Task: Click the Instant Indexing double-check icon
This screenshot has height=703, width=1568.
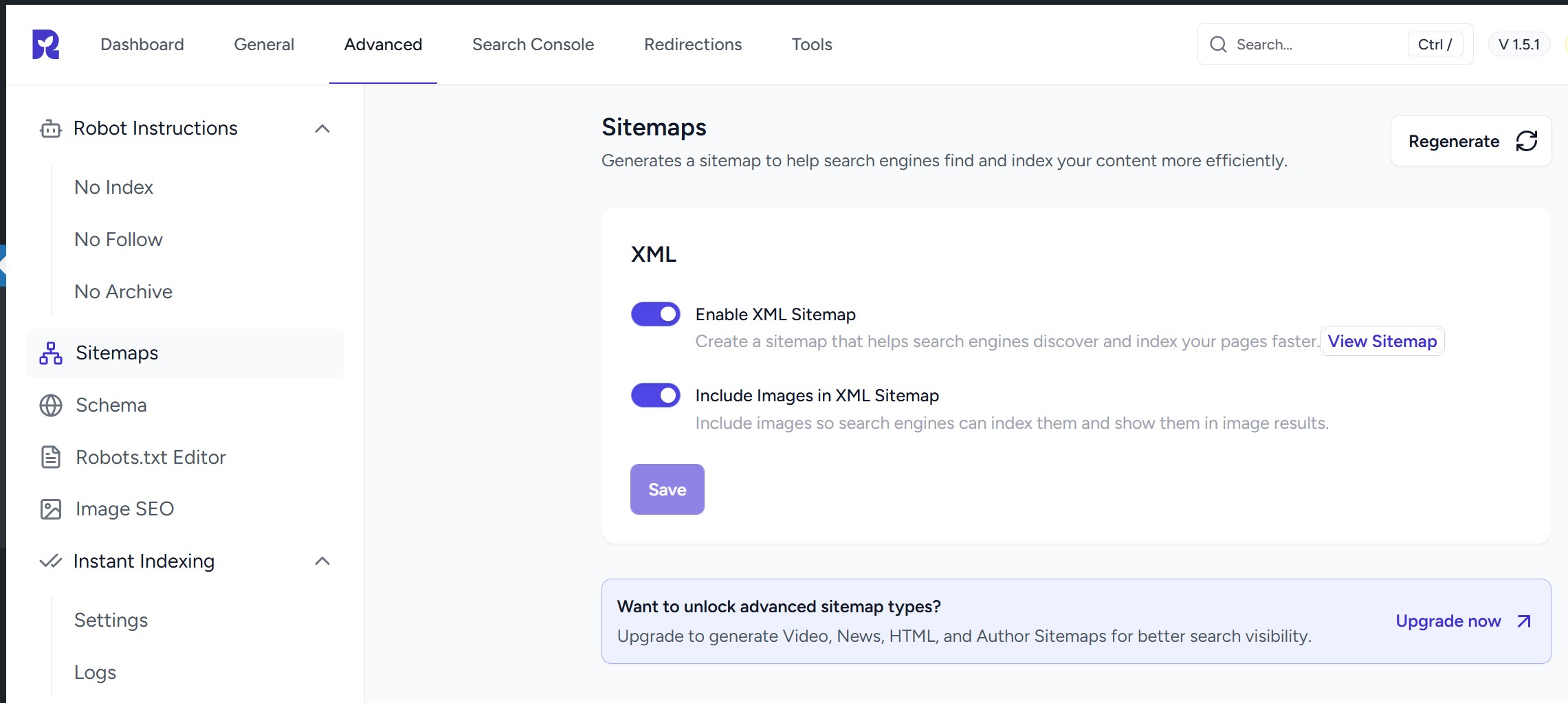Action: click(x=51, y=561)
